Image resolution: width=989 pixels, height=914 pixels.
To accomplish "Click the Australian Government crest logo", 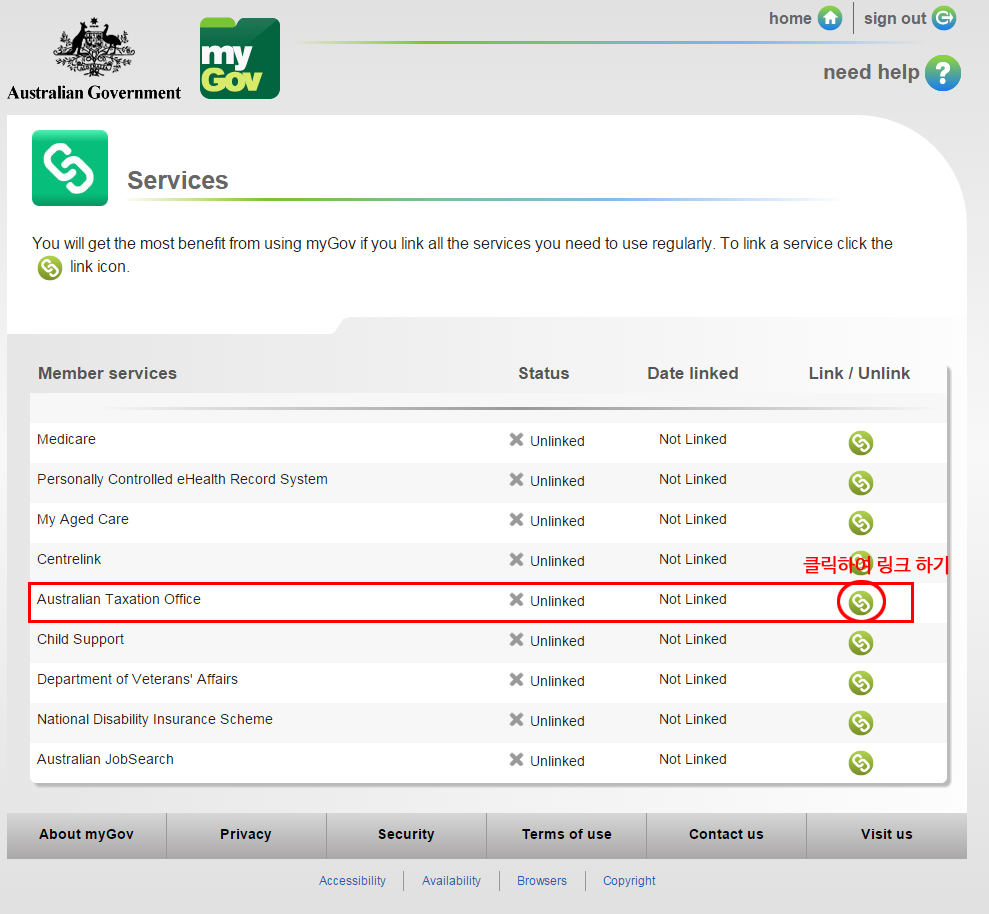I will [x=94, y=59].
